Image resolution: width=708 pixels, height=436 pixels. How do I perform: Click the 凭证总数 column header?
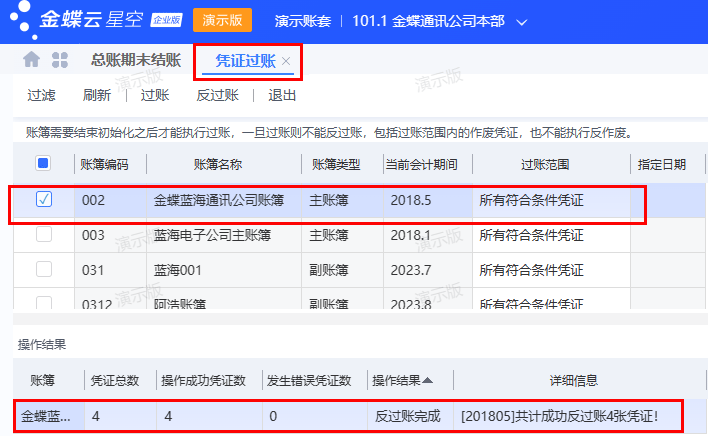(x=115, y=380)
